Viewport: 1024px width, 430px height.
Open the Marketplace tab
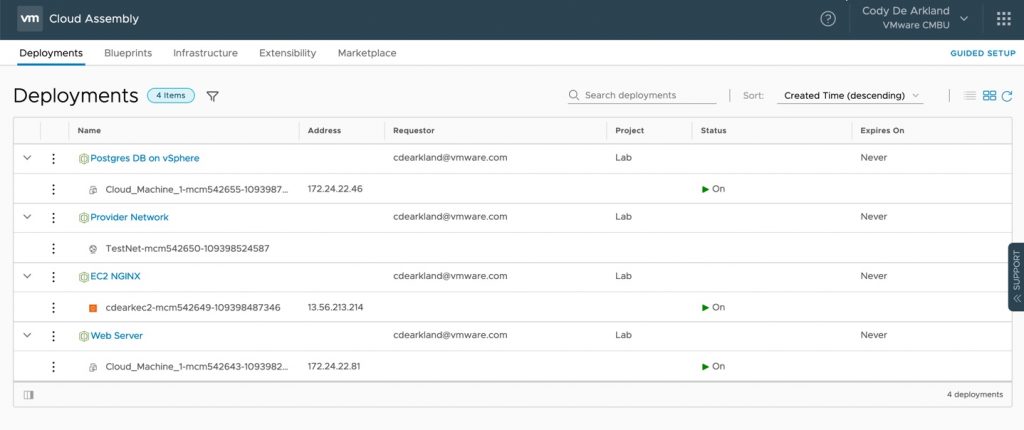point(367,53)
